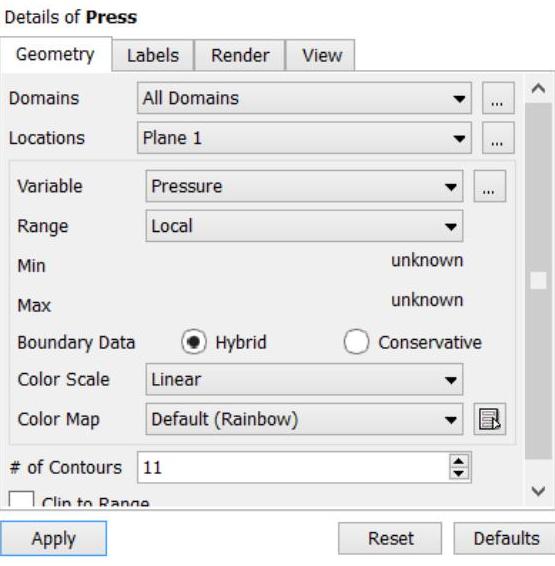Select the Conservative boundary data option
The height and width of the screenshot is (566, 555).
(x=356, y=342)
